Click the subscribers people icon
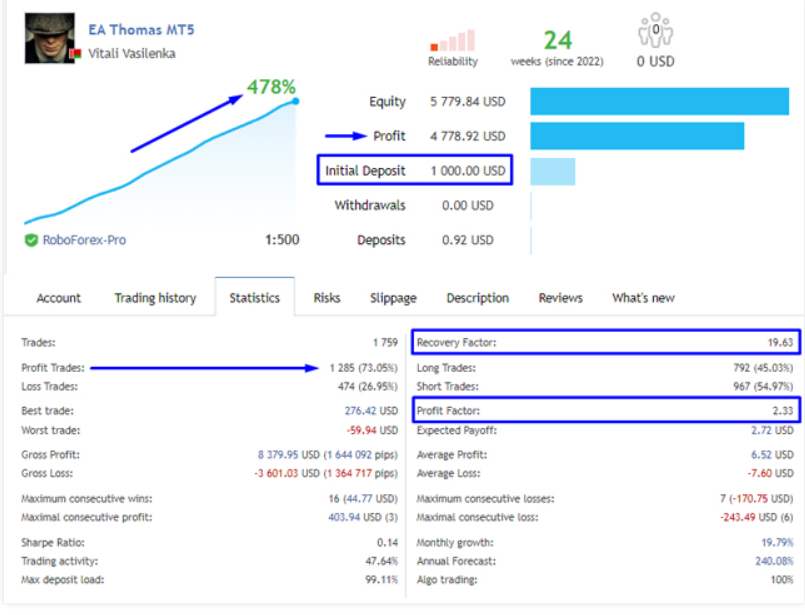The image size is (805, 615). (x=655, y=30)
